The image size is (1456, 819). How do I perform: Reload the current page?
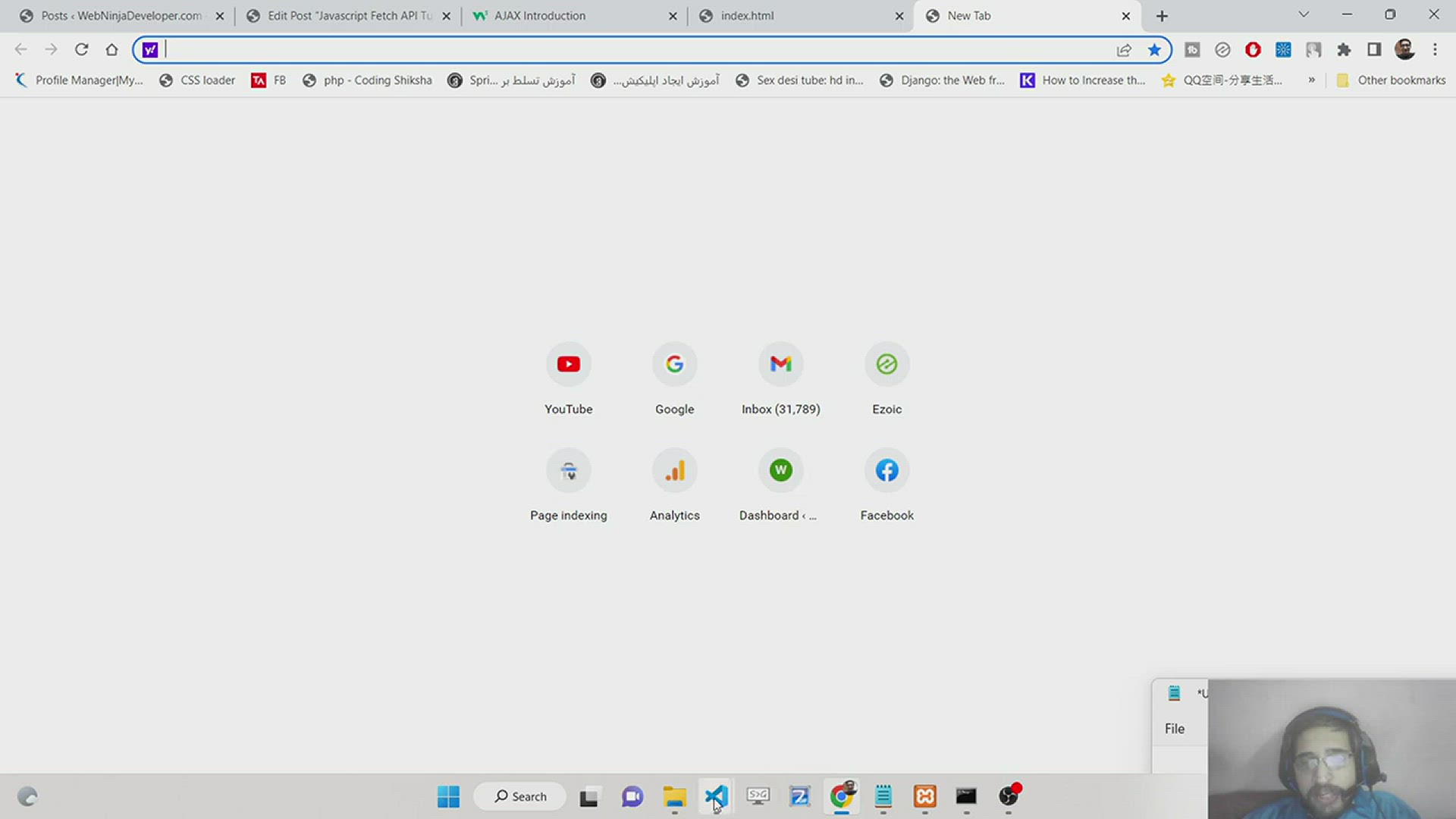[x=81, y=50]
